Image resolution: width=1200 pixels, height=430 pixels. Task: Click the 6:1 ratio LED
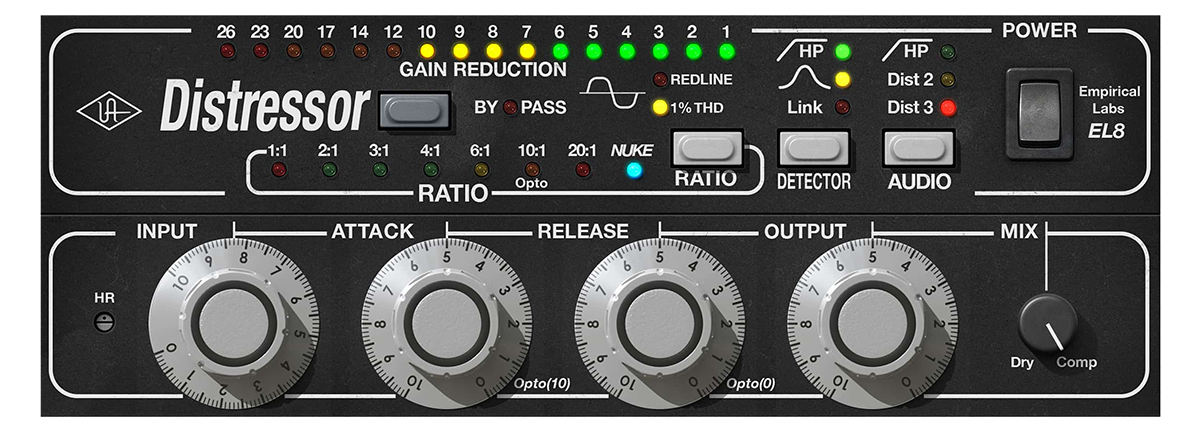tap(481, 169)
